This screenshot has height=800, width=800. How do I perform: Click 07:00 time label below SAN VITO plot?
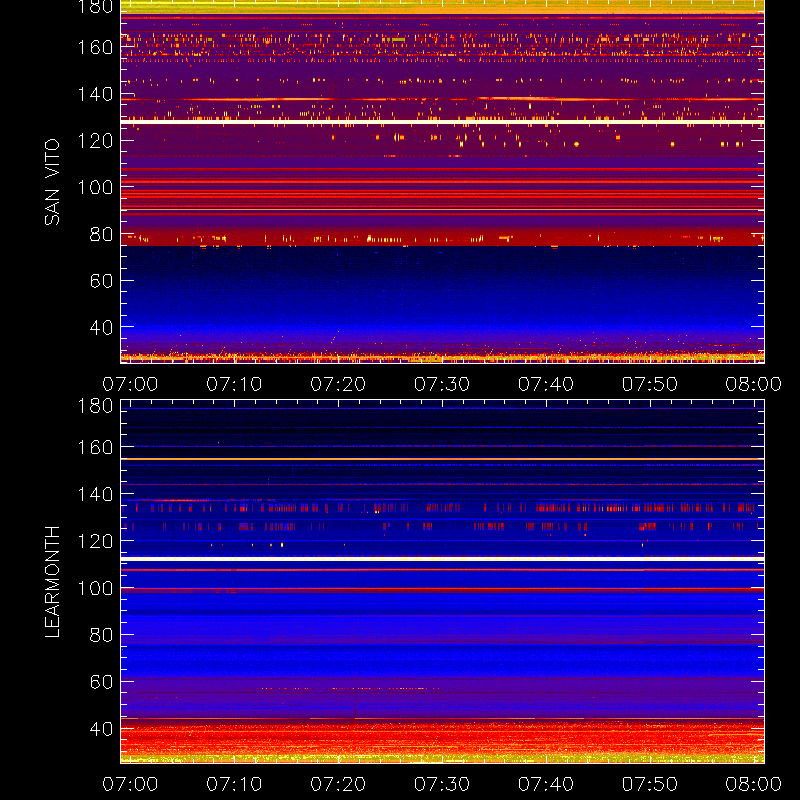(130, 384)
